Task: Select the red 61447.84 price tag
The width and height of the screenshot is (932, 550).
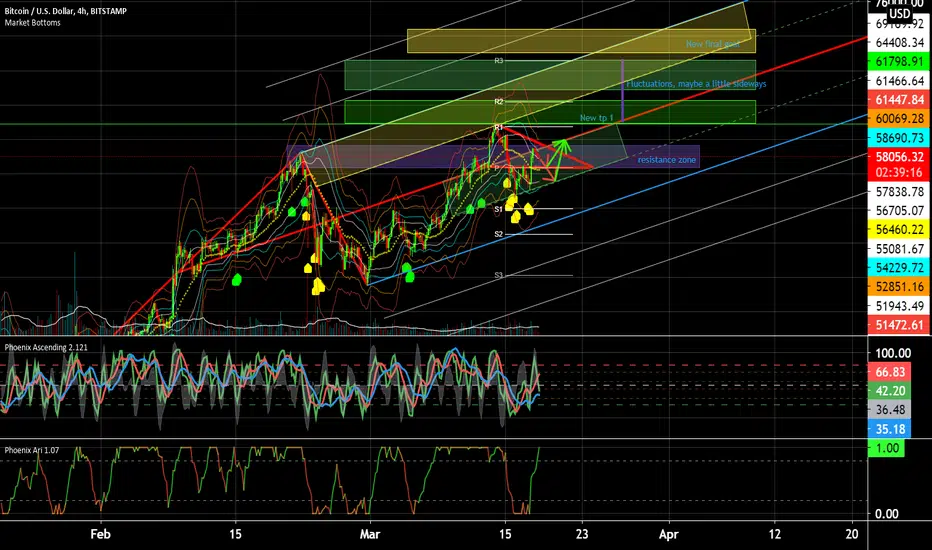Action: (x=899, y=99)
